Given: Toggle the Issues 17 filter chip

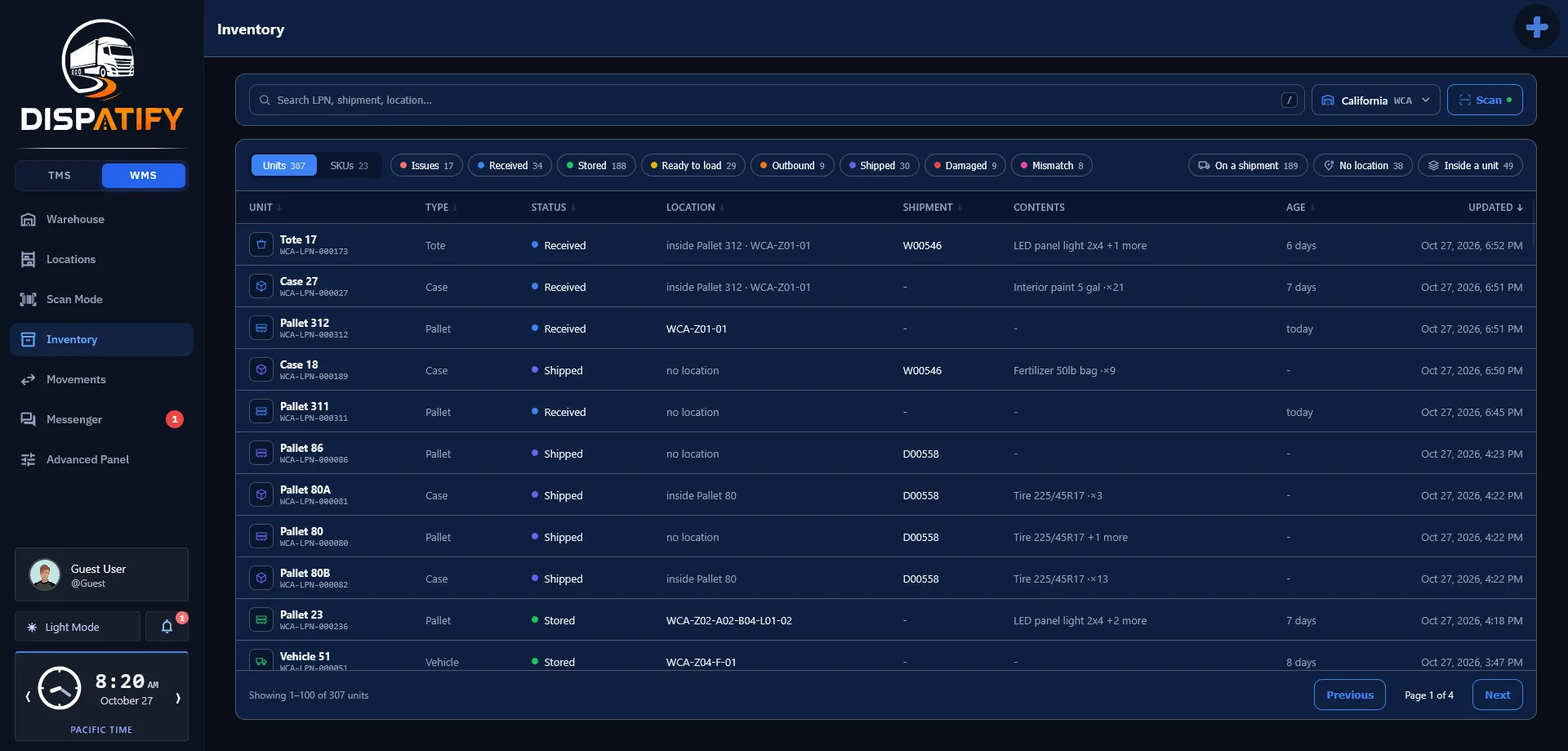Looking at the screenshot, I should click(426, 165).
